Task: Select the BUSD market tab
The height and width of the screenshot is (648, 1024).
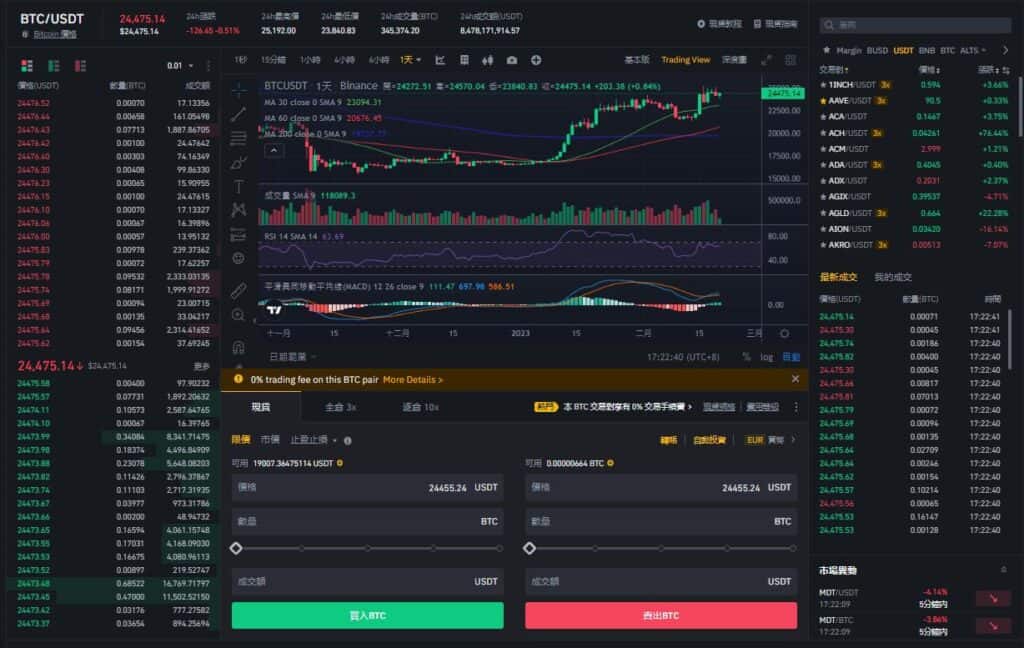Action: point(877,50)
